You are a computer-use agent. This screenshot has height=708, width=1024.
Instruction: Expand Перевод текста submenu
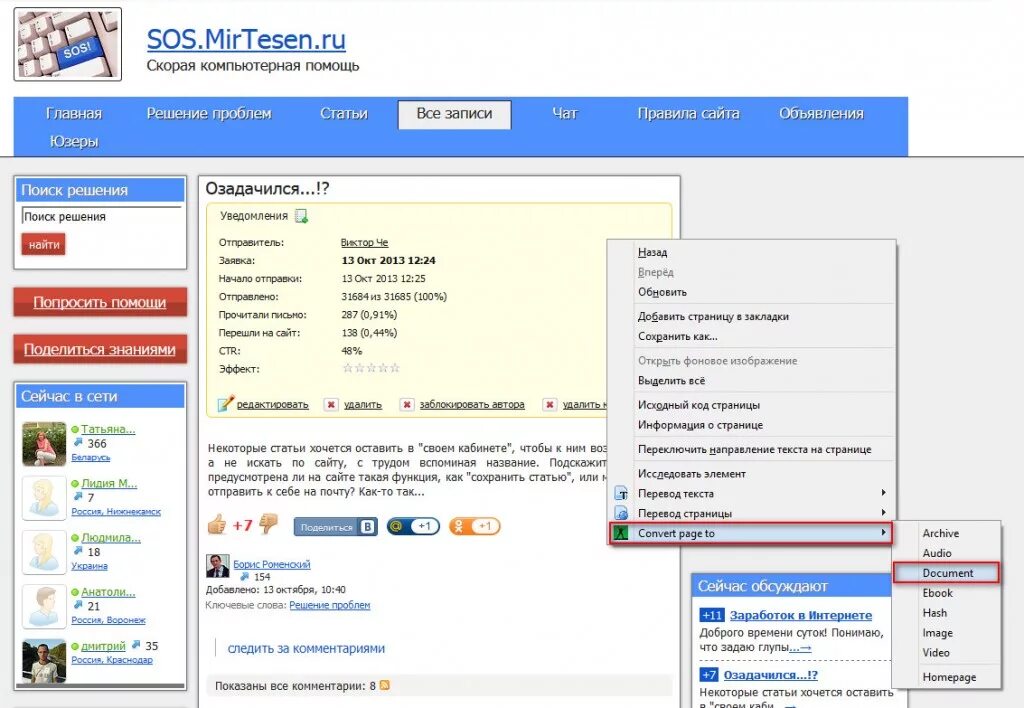point(751,493)
